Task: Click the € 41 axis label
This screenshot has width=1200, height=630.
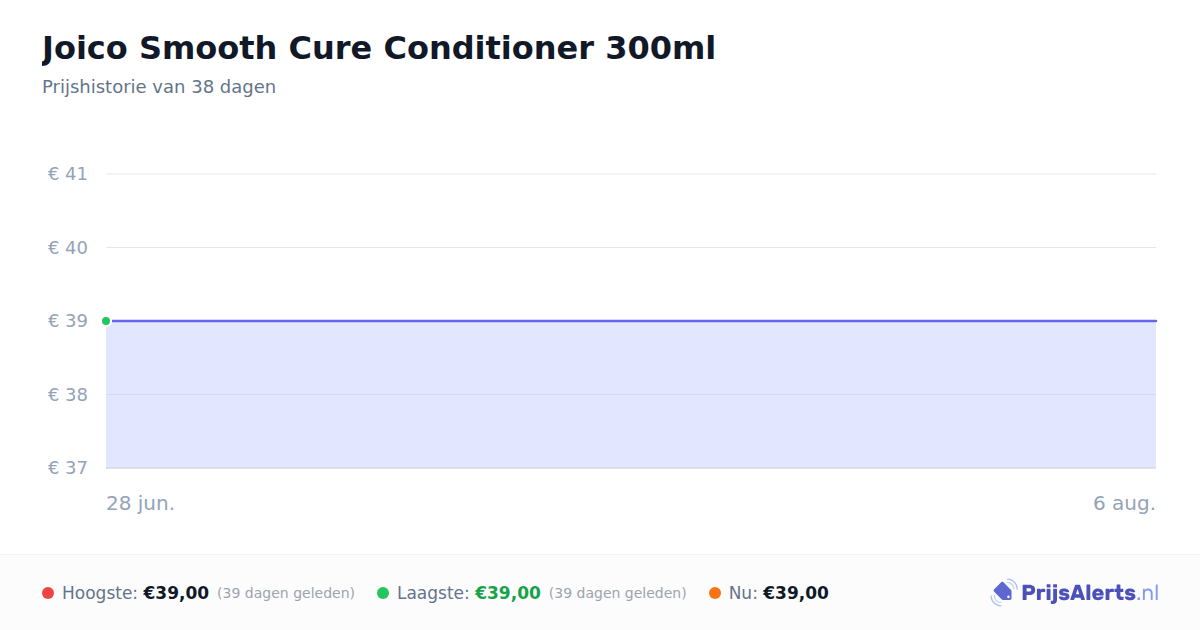Action: pos(68,174)
